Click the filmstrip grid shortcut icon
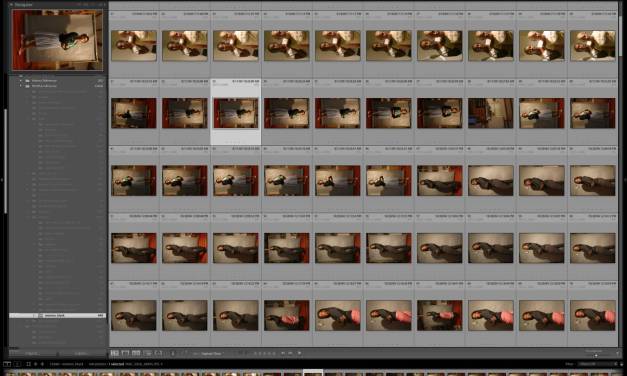The width and height of the screenshot is (627, 376). pos(28,364)
